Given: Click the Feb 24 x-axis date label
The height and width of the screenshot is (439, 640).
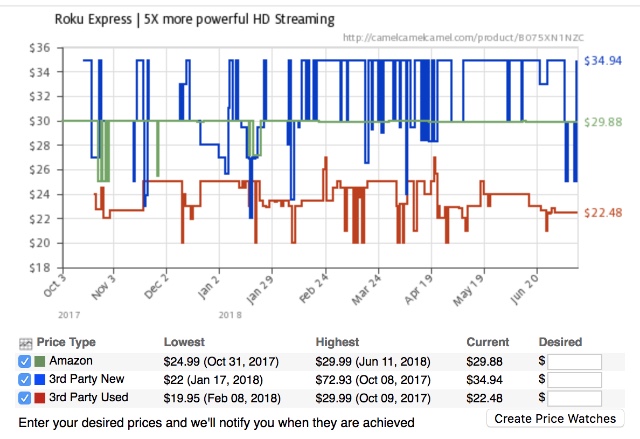Looking at the screenshot, I should (x=313, y=289).
